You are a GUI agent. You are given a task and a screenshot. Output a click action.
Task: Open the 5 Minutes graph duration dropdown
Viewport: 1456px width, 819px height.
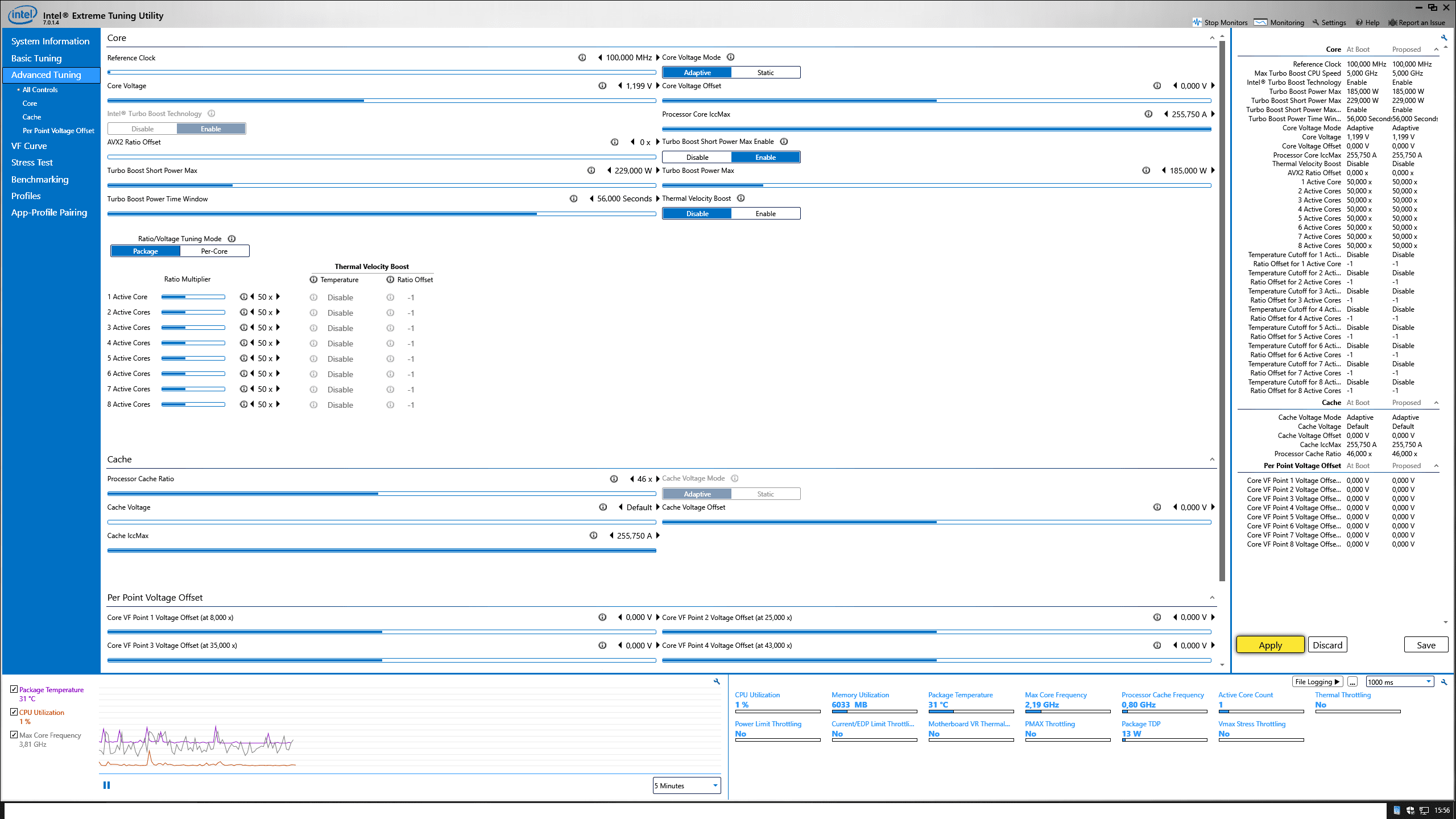(686, 785)
